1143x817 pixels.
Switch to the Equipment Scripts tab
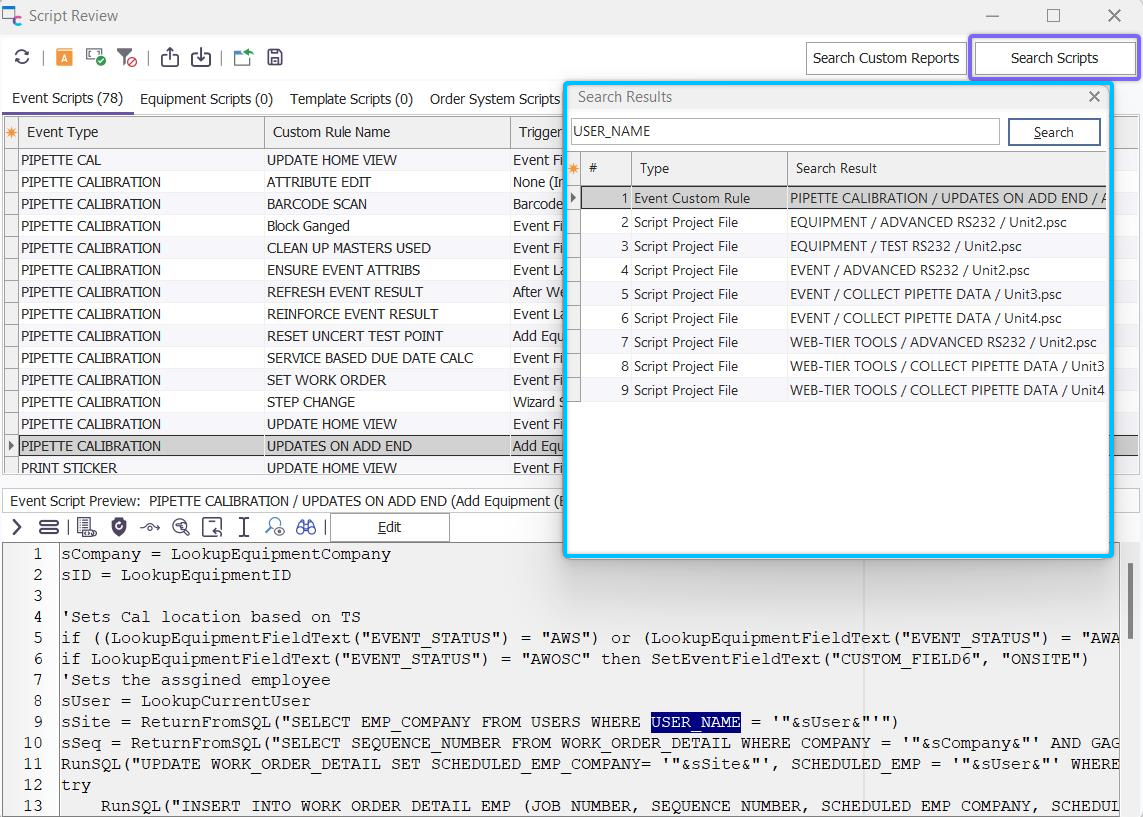click(206, 99)
